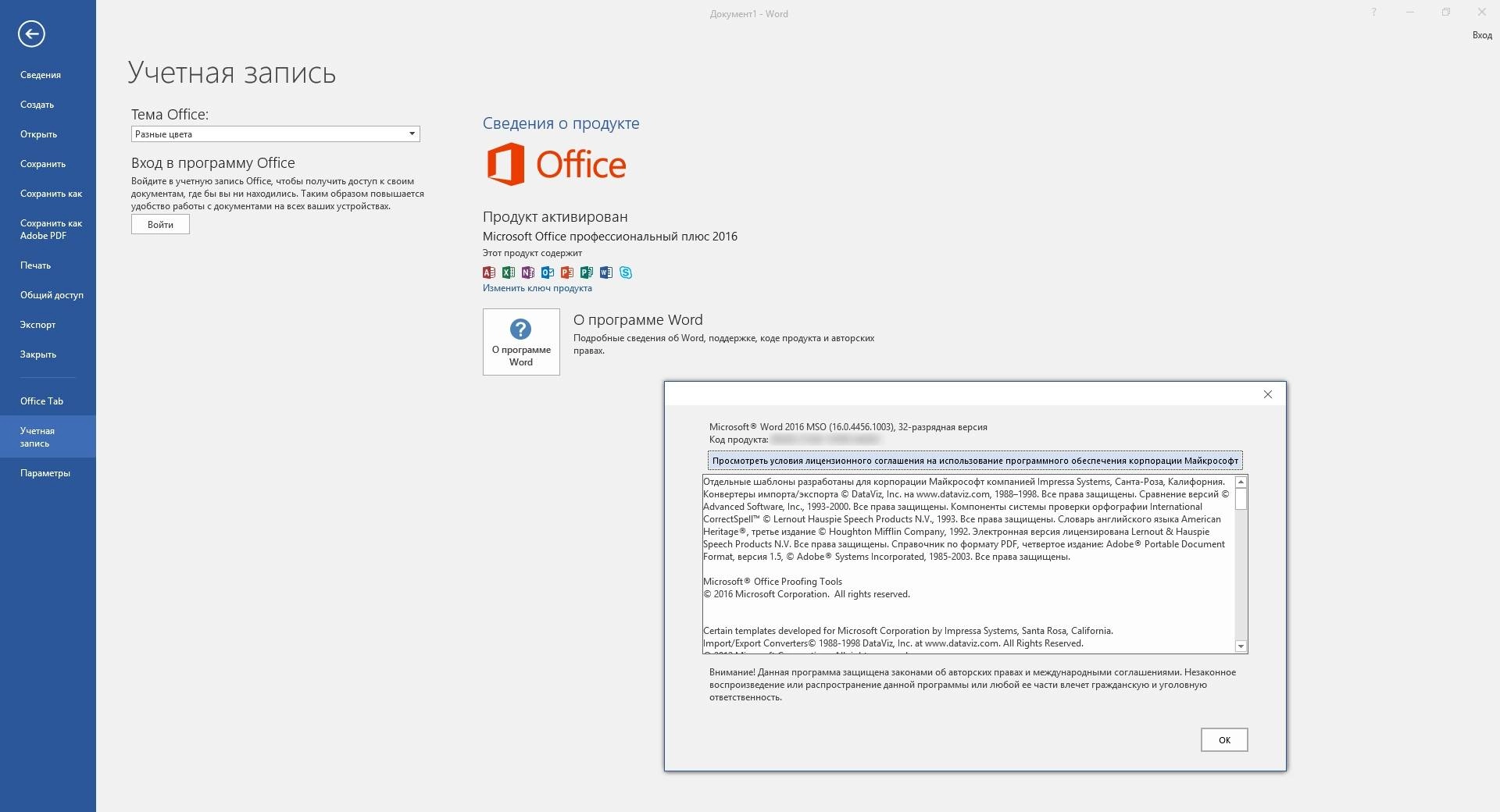Click the Access icon in product list
The image size is (1500, 812).
pyautogui.click(x=489, y=272)
